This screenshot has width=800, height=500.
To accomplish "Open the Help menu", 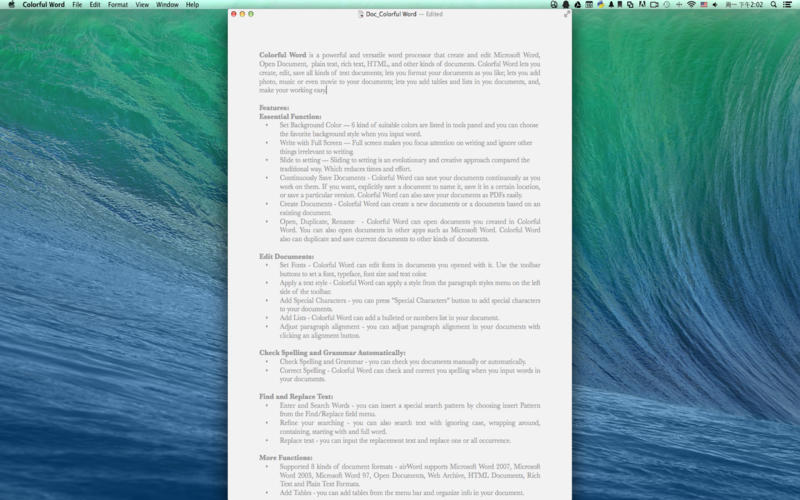I will pyautogui.click(x=193, y=5).
